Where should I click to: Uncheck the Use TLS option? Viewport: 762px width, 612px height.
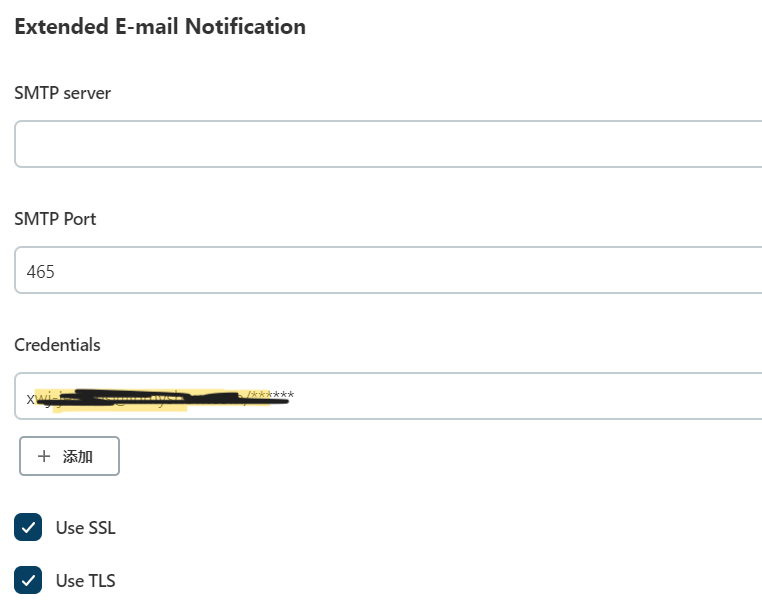pyautogui.click(x=28, y=580)
